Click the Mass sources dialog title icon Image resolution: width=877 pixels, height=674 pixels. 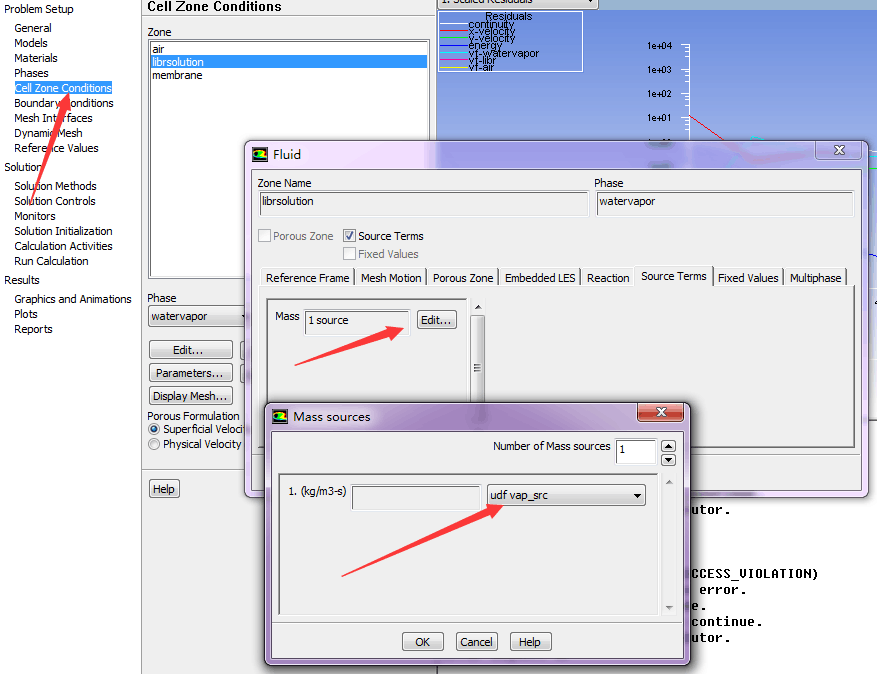tap(280, 417)
